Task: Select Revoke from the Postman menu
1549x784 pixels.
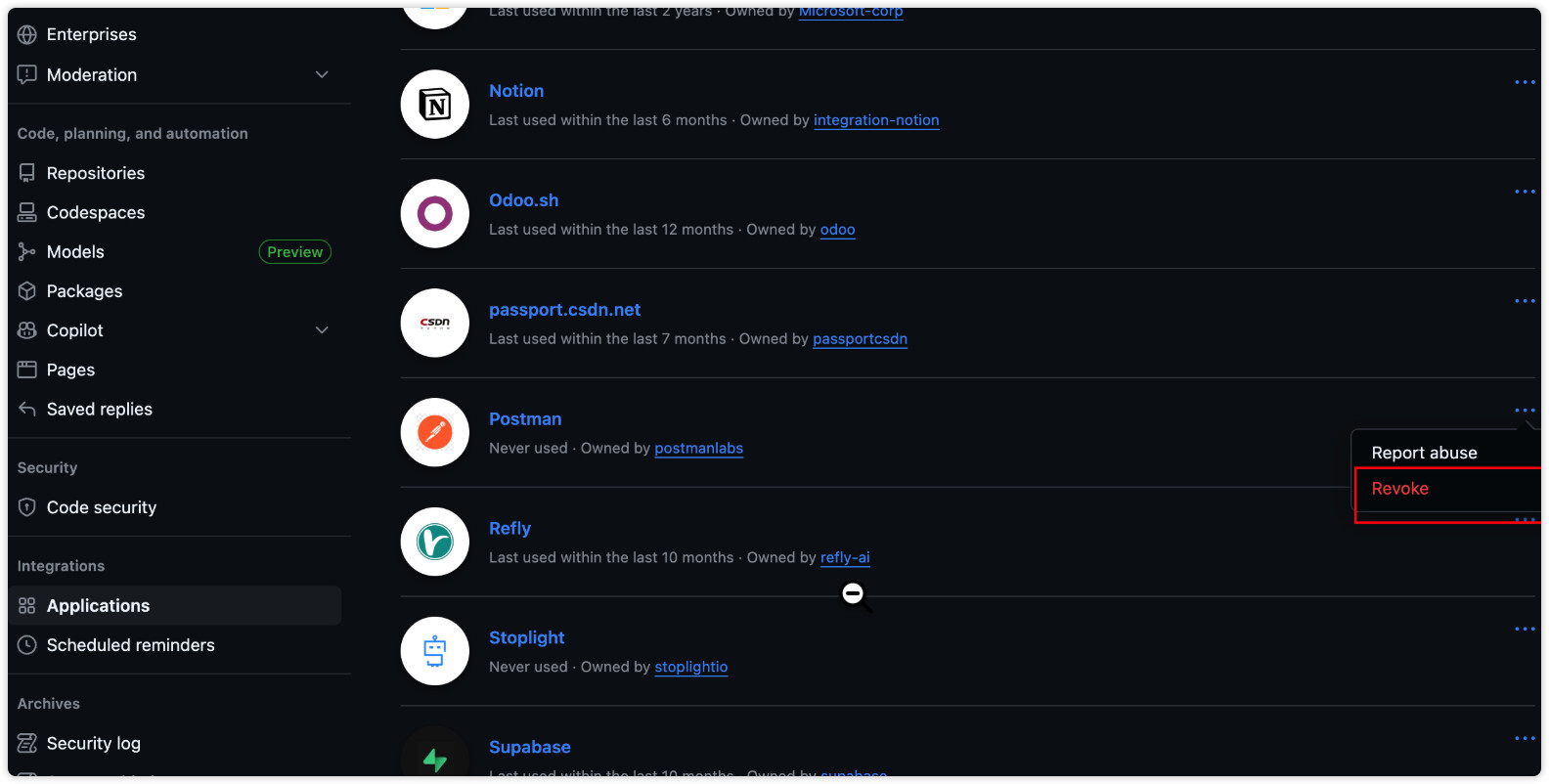Action: 1399,489
